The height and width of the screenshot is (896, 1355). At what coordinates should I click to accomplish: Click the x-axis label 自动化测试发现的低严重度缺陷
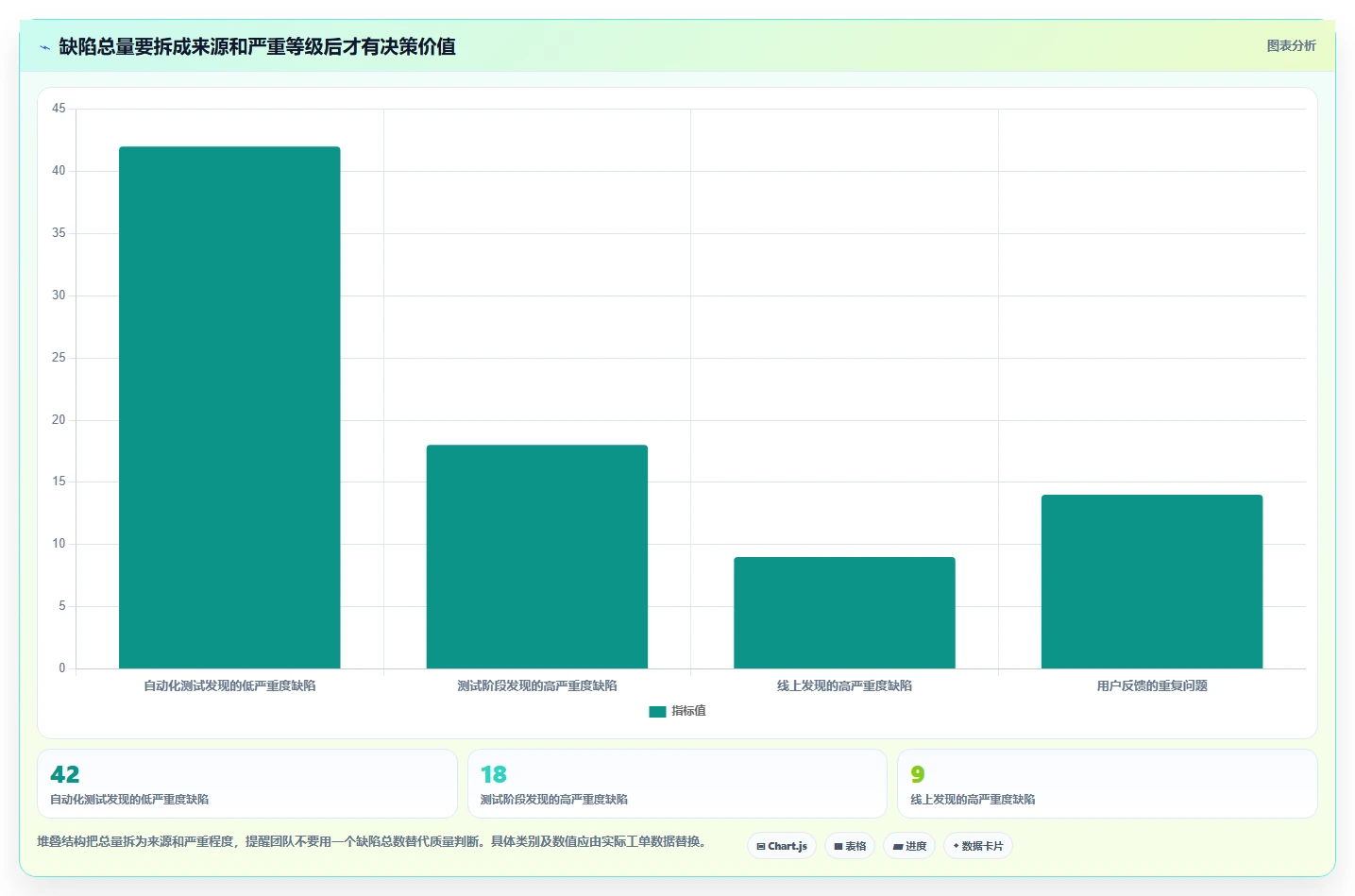pyautogui.click(x=229, y=685)
